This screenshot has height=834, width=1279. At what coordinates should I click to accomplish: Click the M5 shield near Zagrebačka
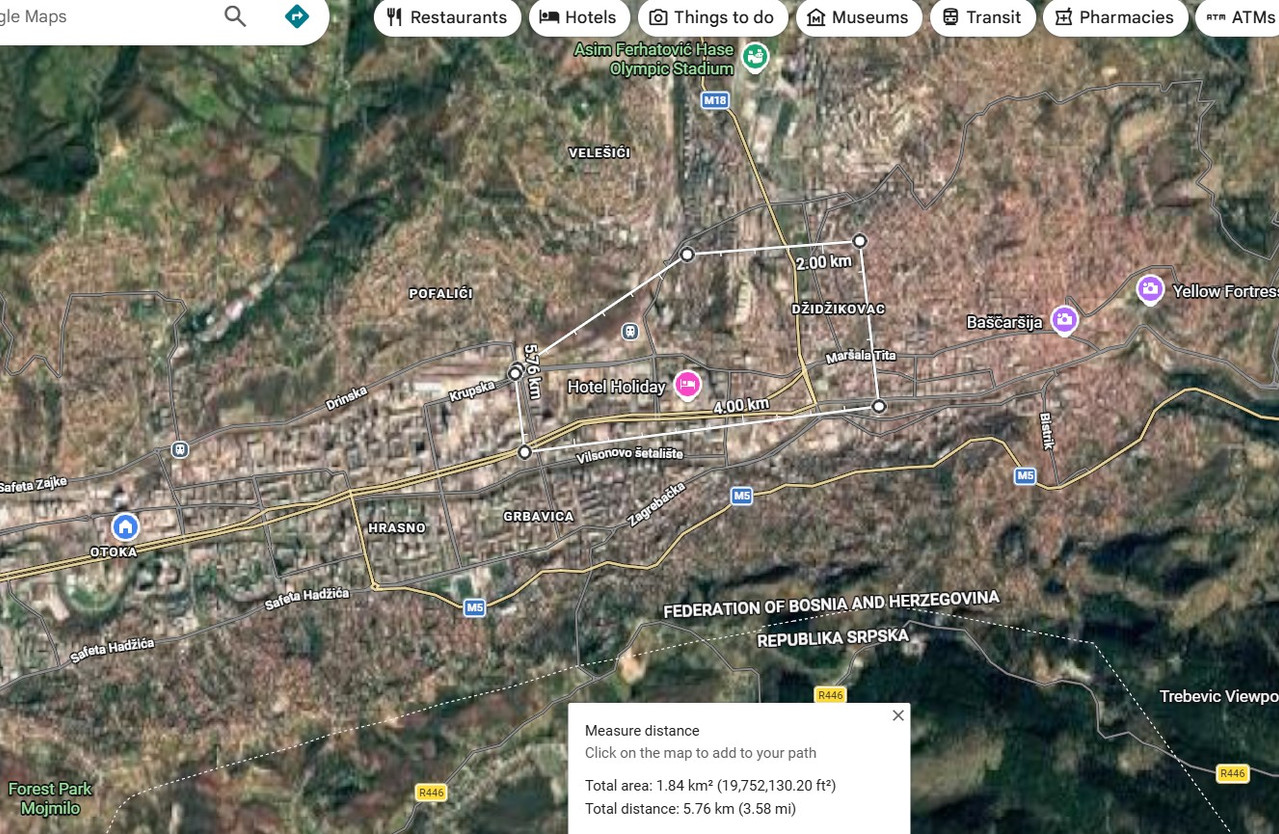pos(741,495)
